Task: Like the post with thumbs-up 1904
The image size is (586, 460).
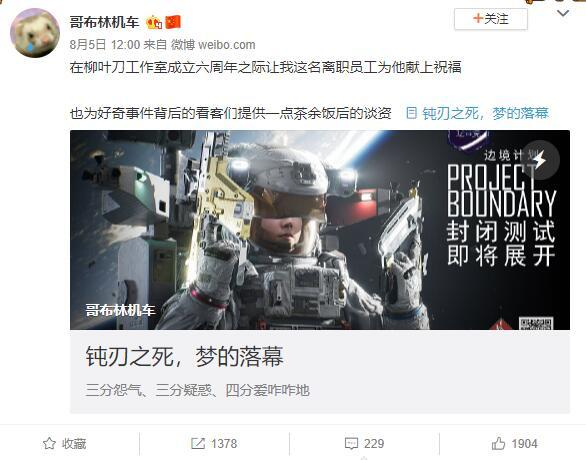Action: pyautogui.click(x=515, y=444)
